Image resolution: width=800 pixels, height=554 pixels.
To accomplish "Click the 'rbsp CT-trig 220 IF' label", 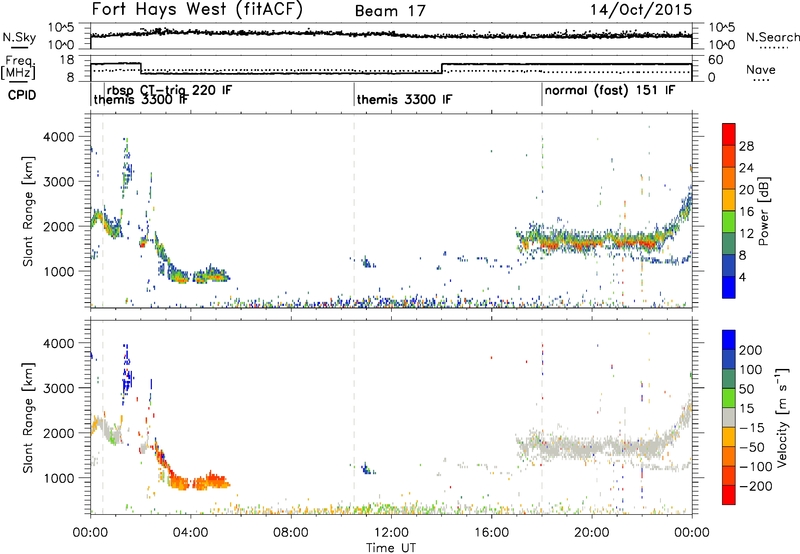I will tap(169, 90).
